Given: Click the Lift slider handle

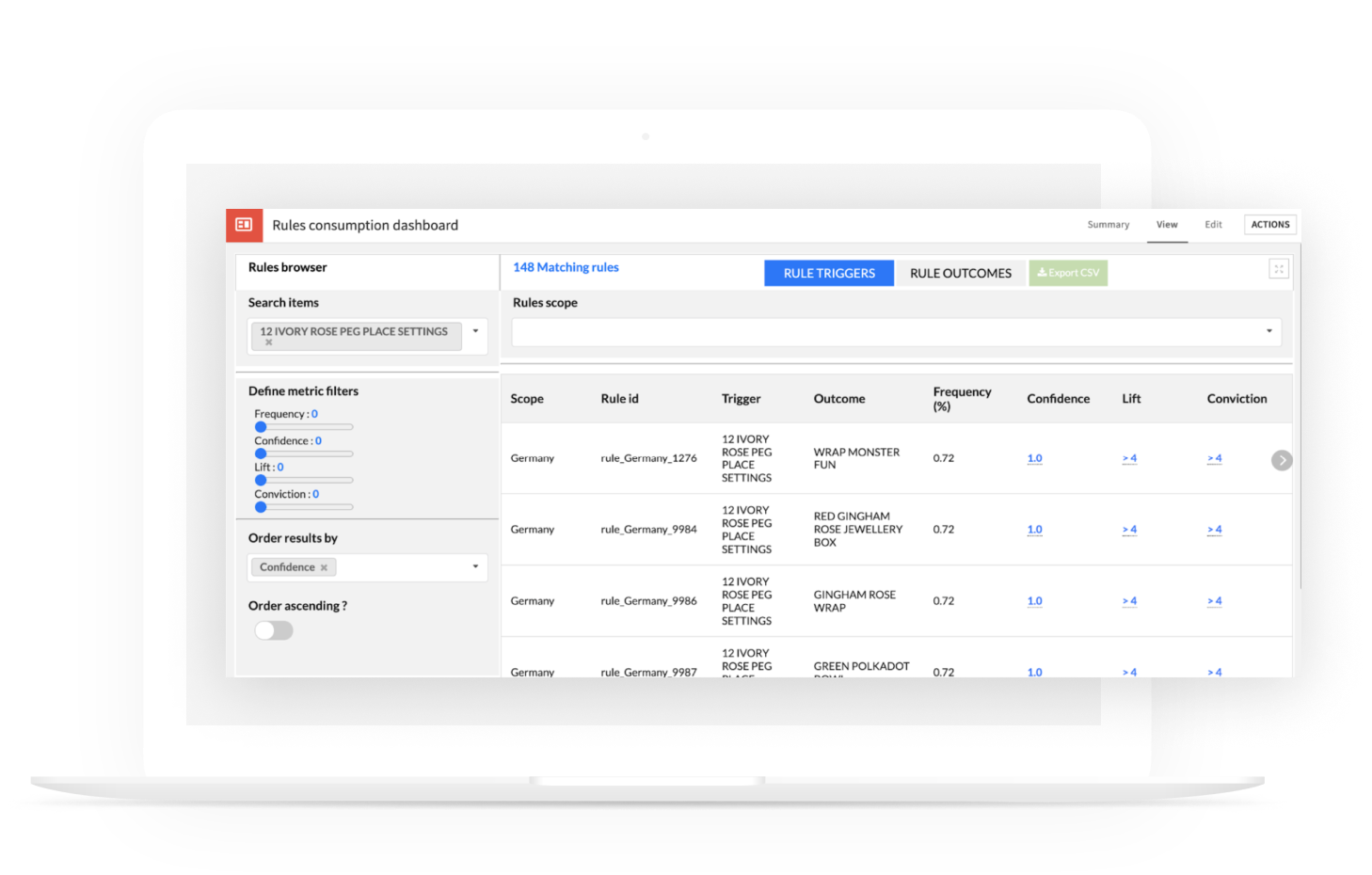Looking at the screenshot, I should (261, 480).
